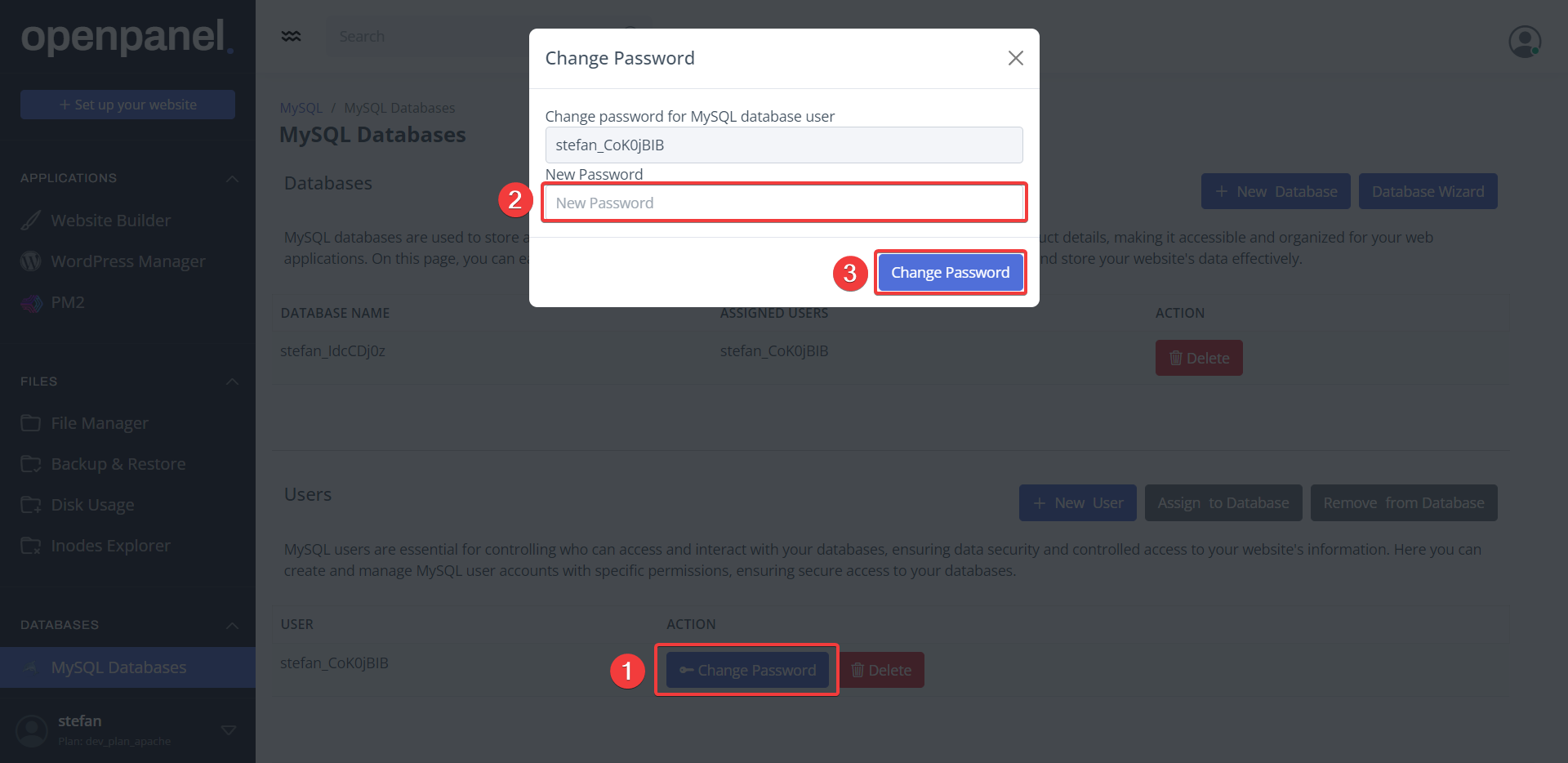
Task: Open Disk Usage in sidebar
Action: pyautogui.click(x=92, y=505)
